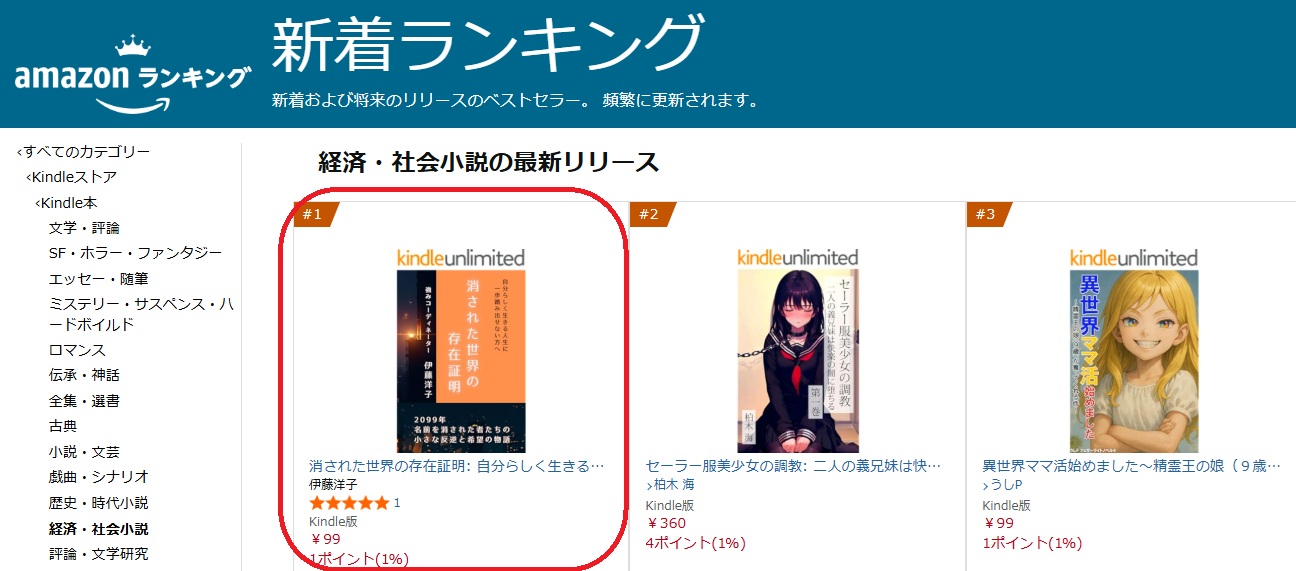The image size is (1296, 571).
Task: Select SF・ホラー・ファンタジー category
Action: pos(135,253)
